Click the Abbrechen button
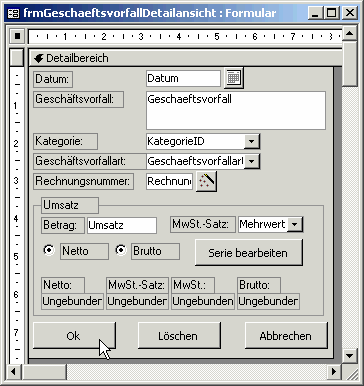 tap(286, 336)
